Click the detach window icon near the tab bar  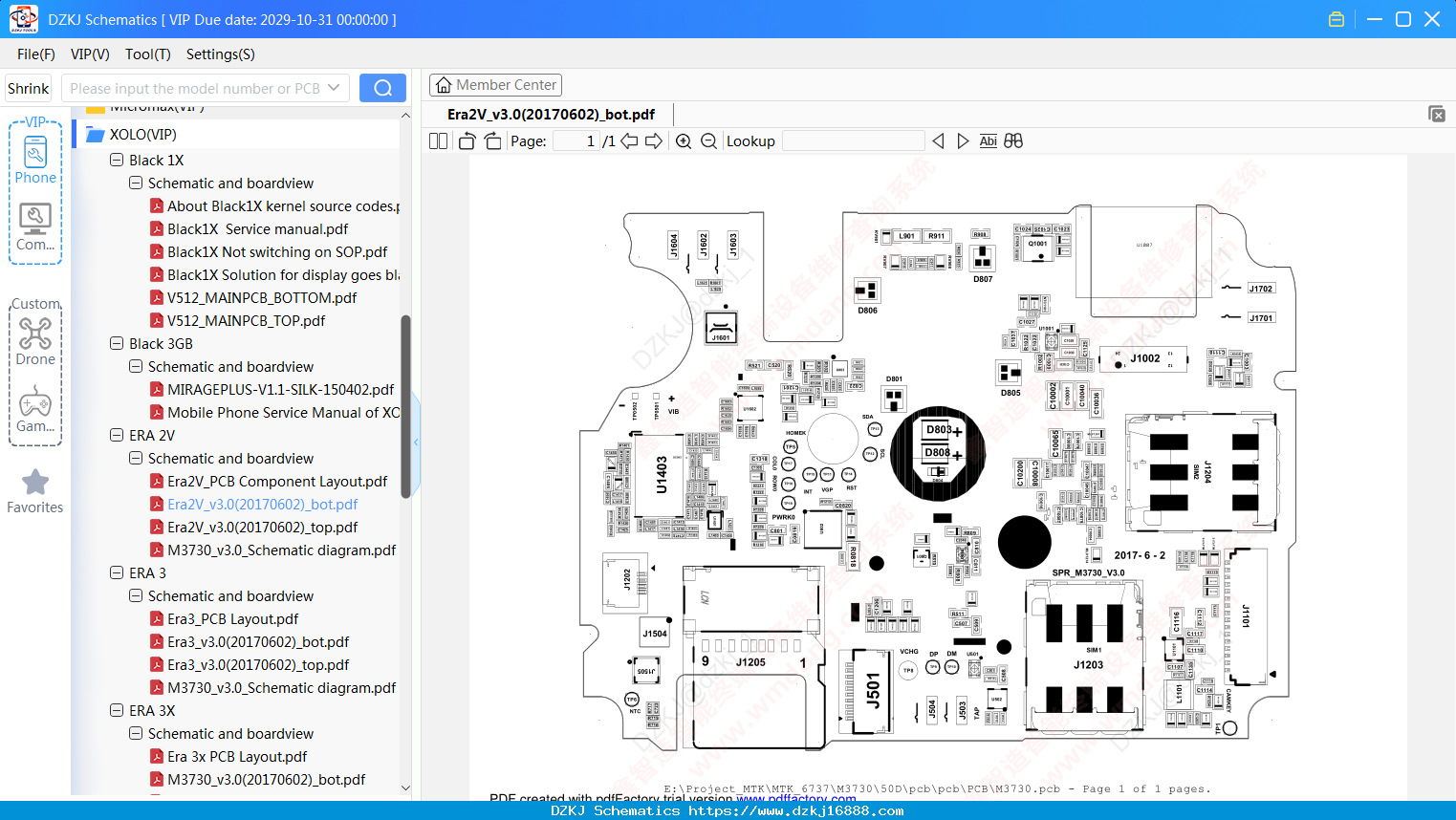point(1437,114)
